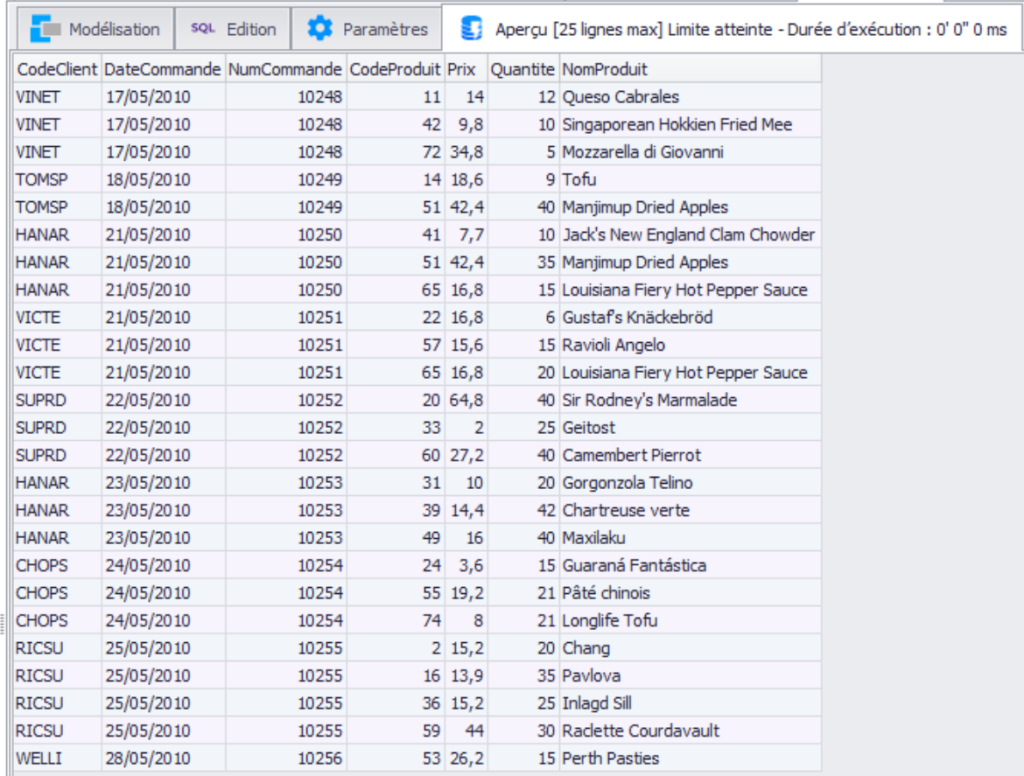Select price 7,7 cell

(x=466, y=234)
